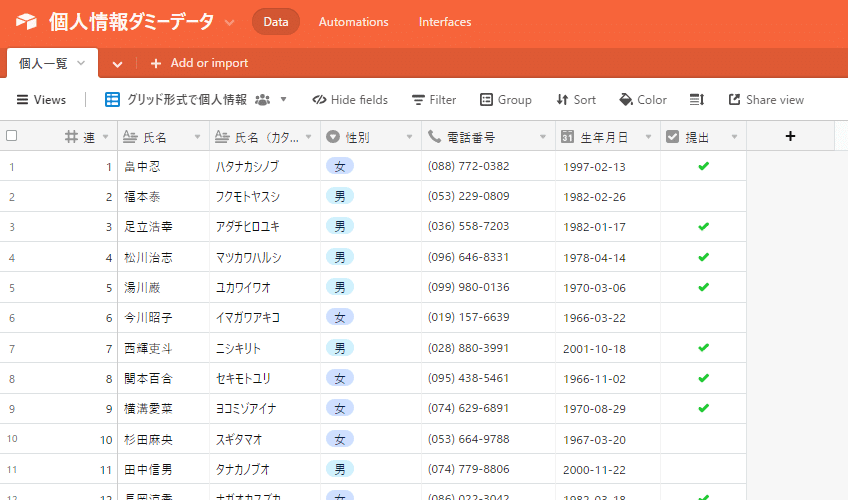Toggle 提出 checkbox for 足立浩幸

coord(703,226)
